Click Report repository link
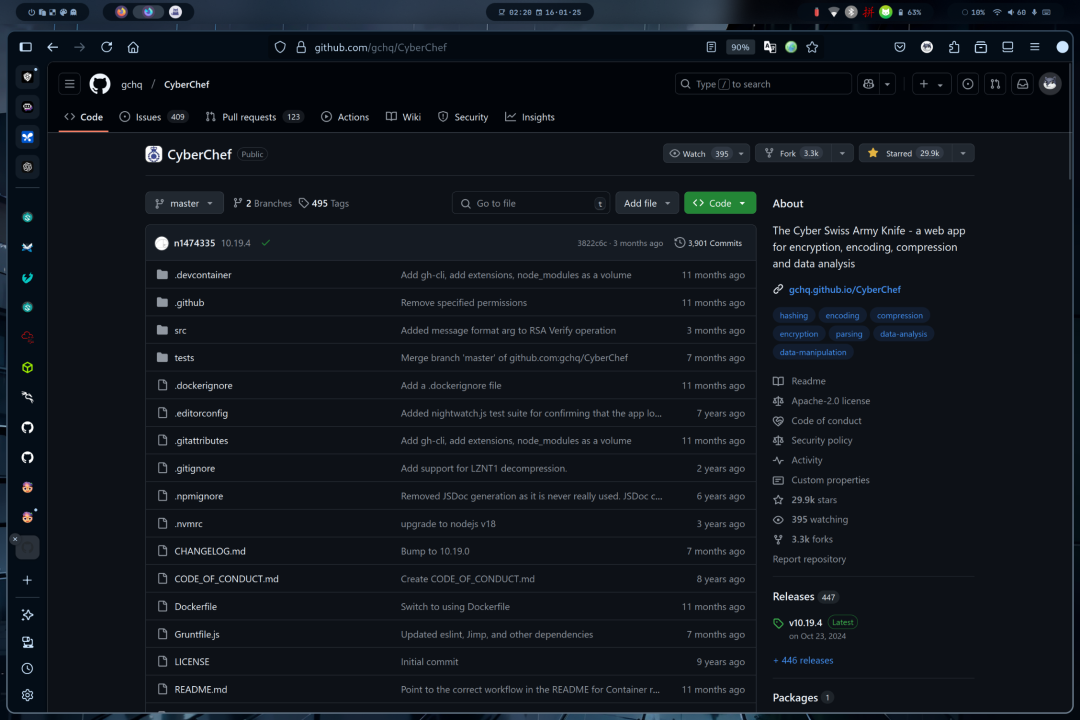This screenshot has height=720, width=1080. [x=809, y=559]
